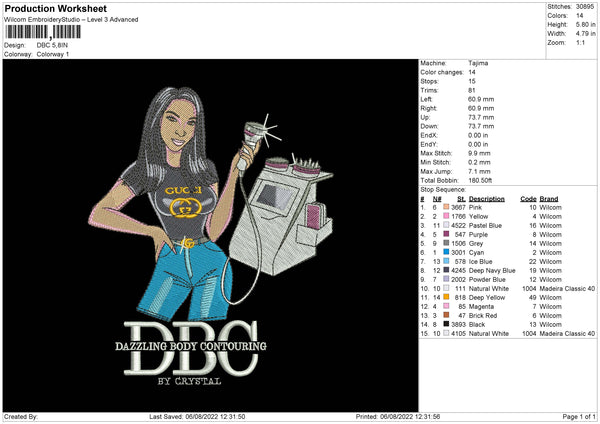The width and height of the screenshot is (600, 424).
Task: Choose the Cyan thread swatch
Action: coord(446,252)
